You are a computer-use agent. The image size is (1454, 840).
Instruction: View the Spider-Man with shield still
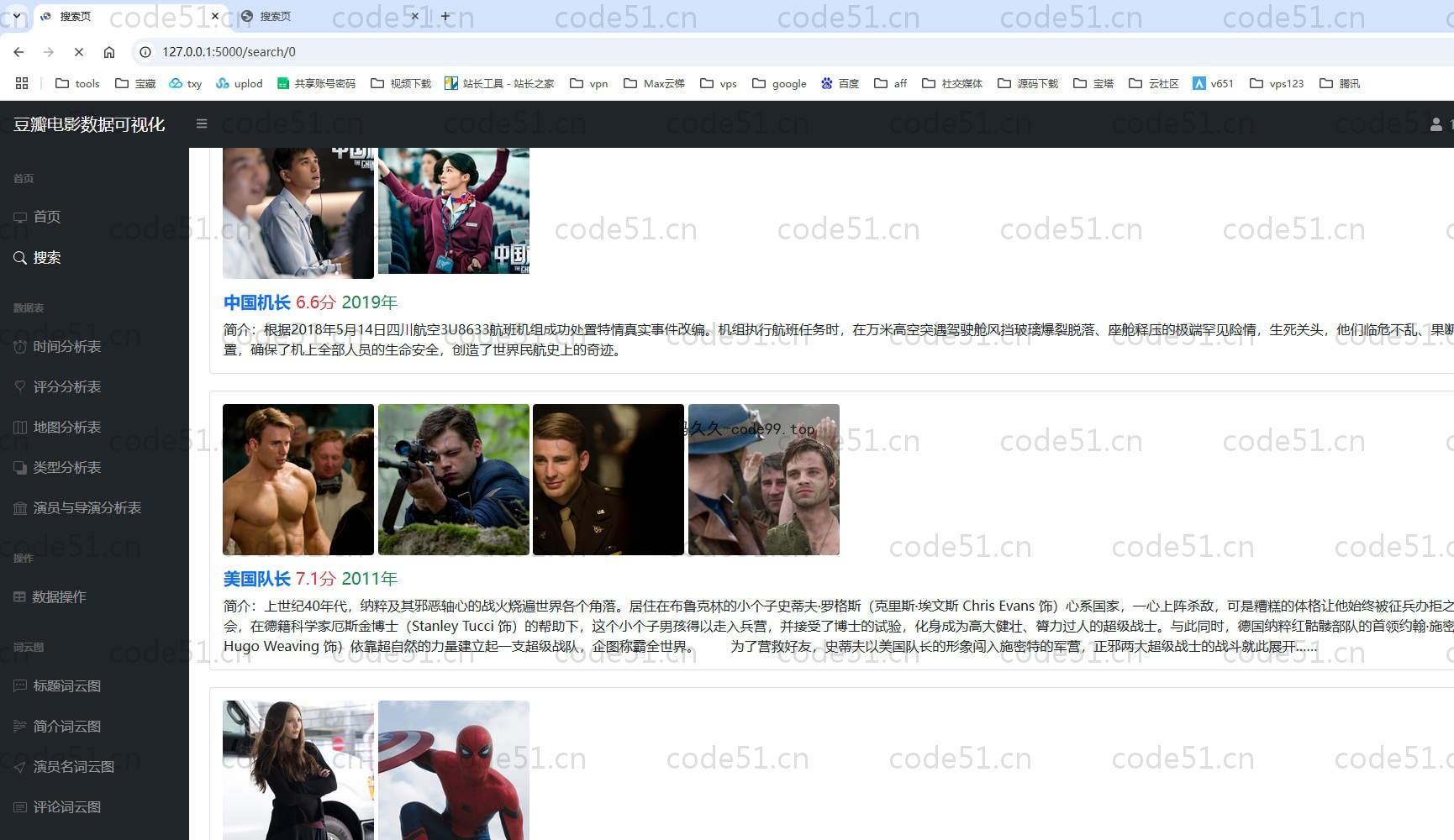point(454,770)
